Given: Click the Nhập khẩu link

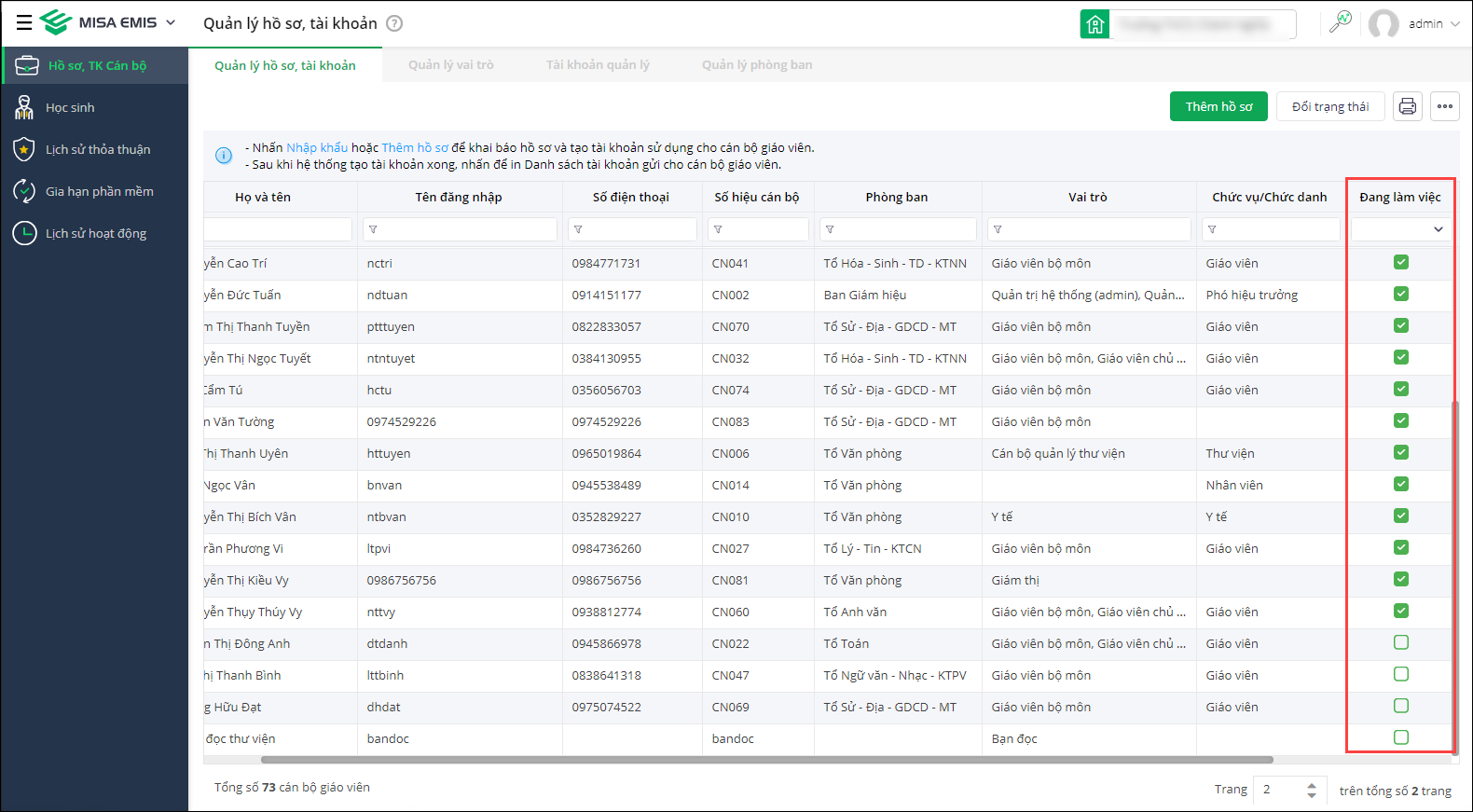Looking at the screenshot, I should click(316, 147).
